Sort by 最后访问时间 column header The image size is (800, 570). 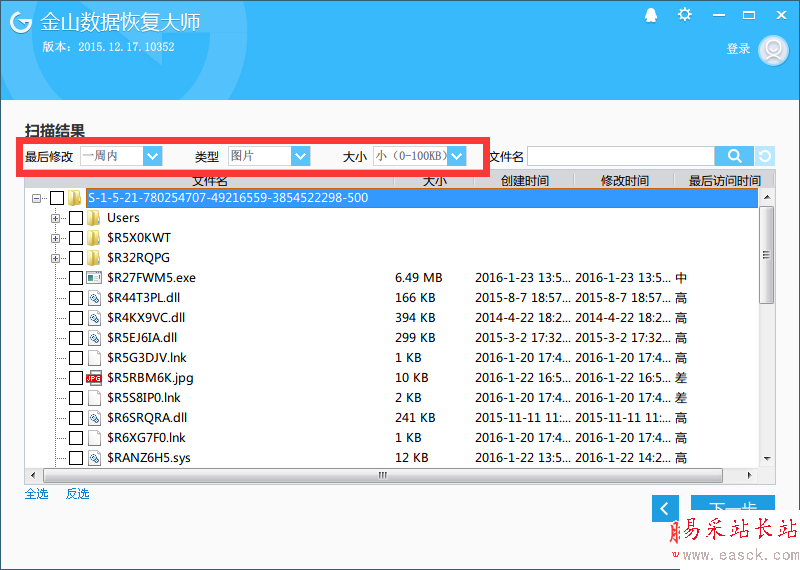point(724,181)
